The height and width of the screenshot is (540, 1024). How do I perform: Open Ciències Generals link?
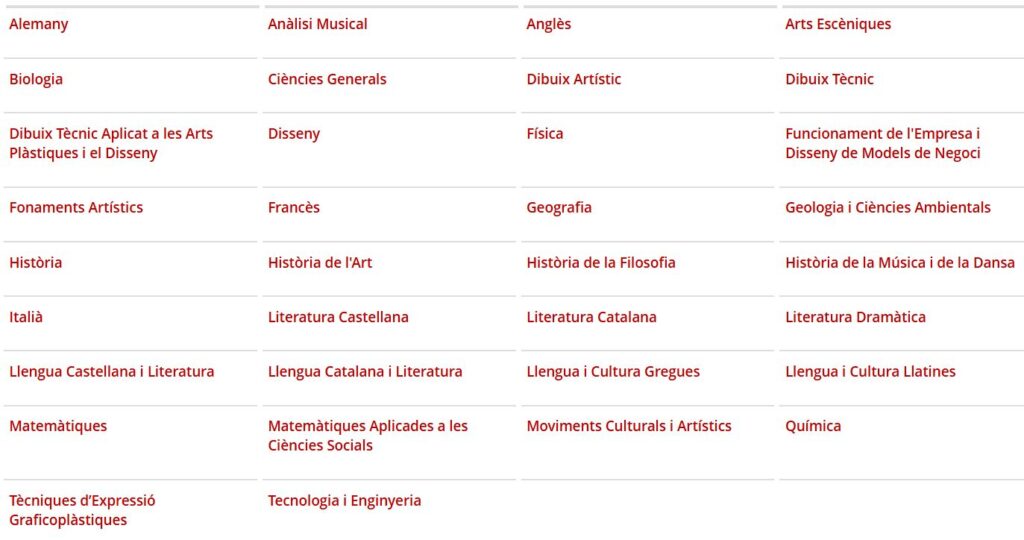(x=327, y=79)
